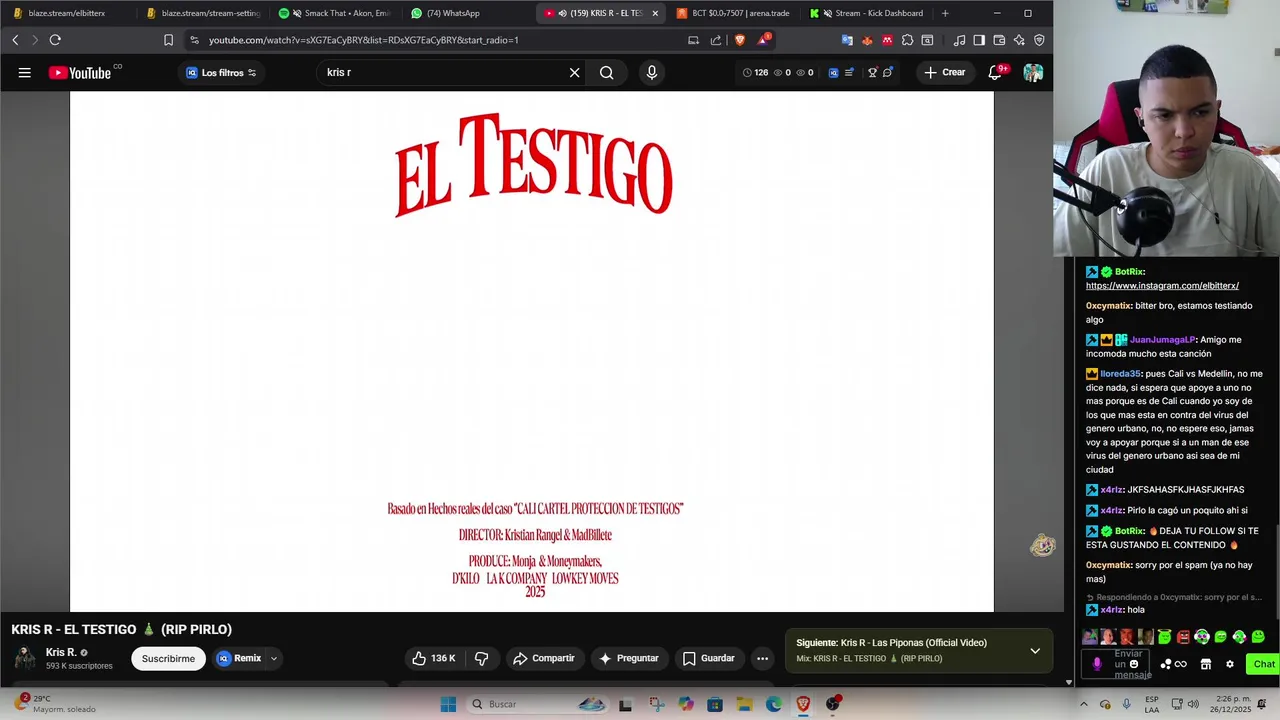Click the Kris R. channel name

pos(61,652)
